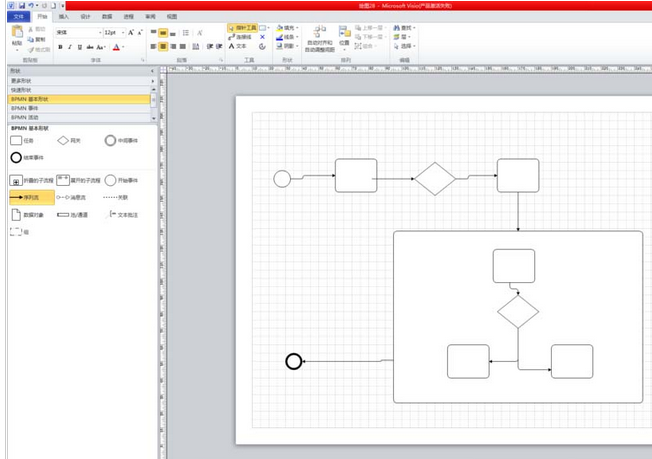Choose the 消息流 message flow shape
This screenshot has height=459, width=652.
(63, 198)
